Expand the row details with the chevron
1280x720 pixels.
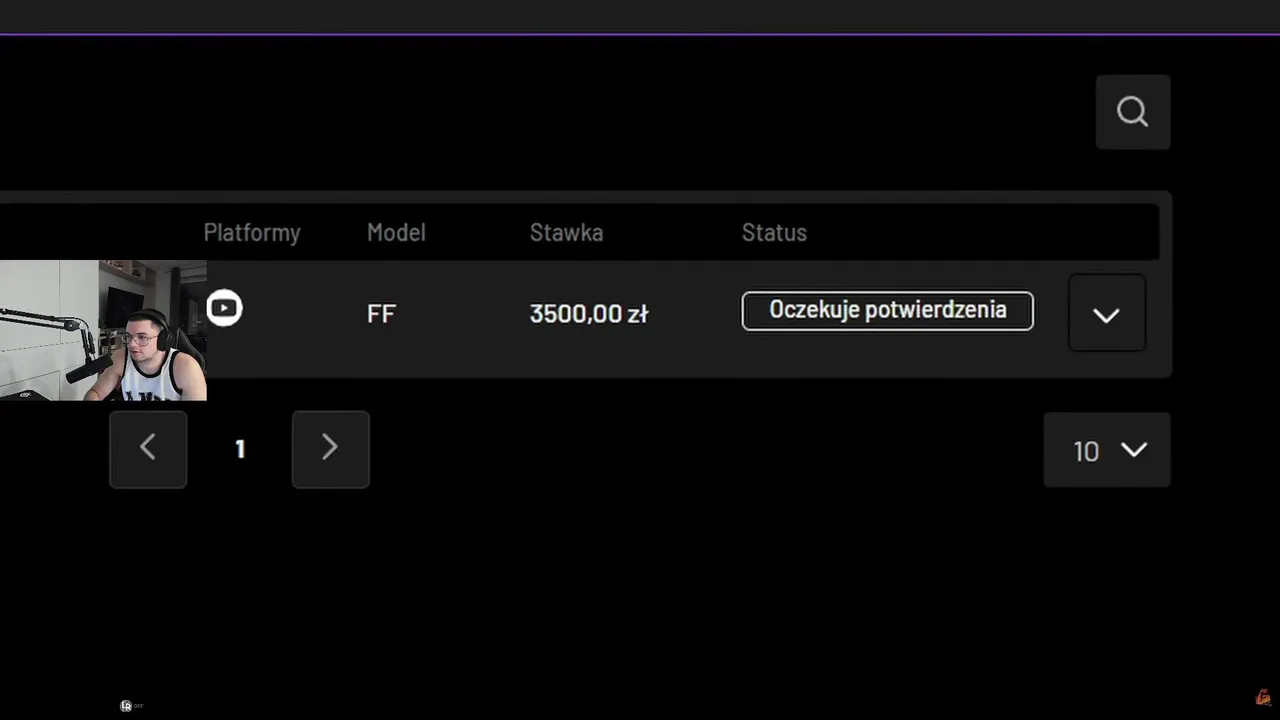pyautogui.click(x=1106, y=315)
